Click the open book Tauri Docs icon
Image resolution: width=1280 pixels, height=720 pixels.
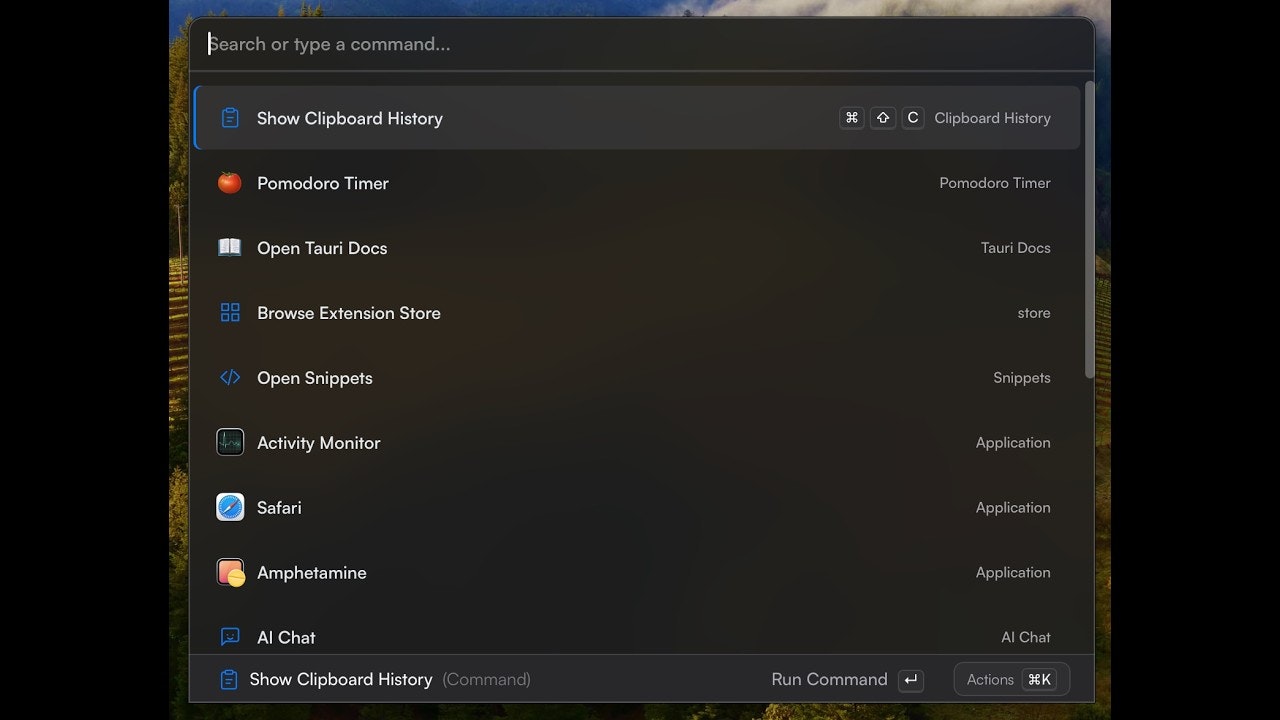point(230,247)
